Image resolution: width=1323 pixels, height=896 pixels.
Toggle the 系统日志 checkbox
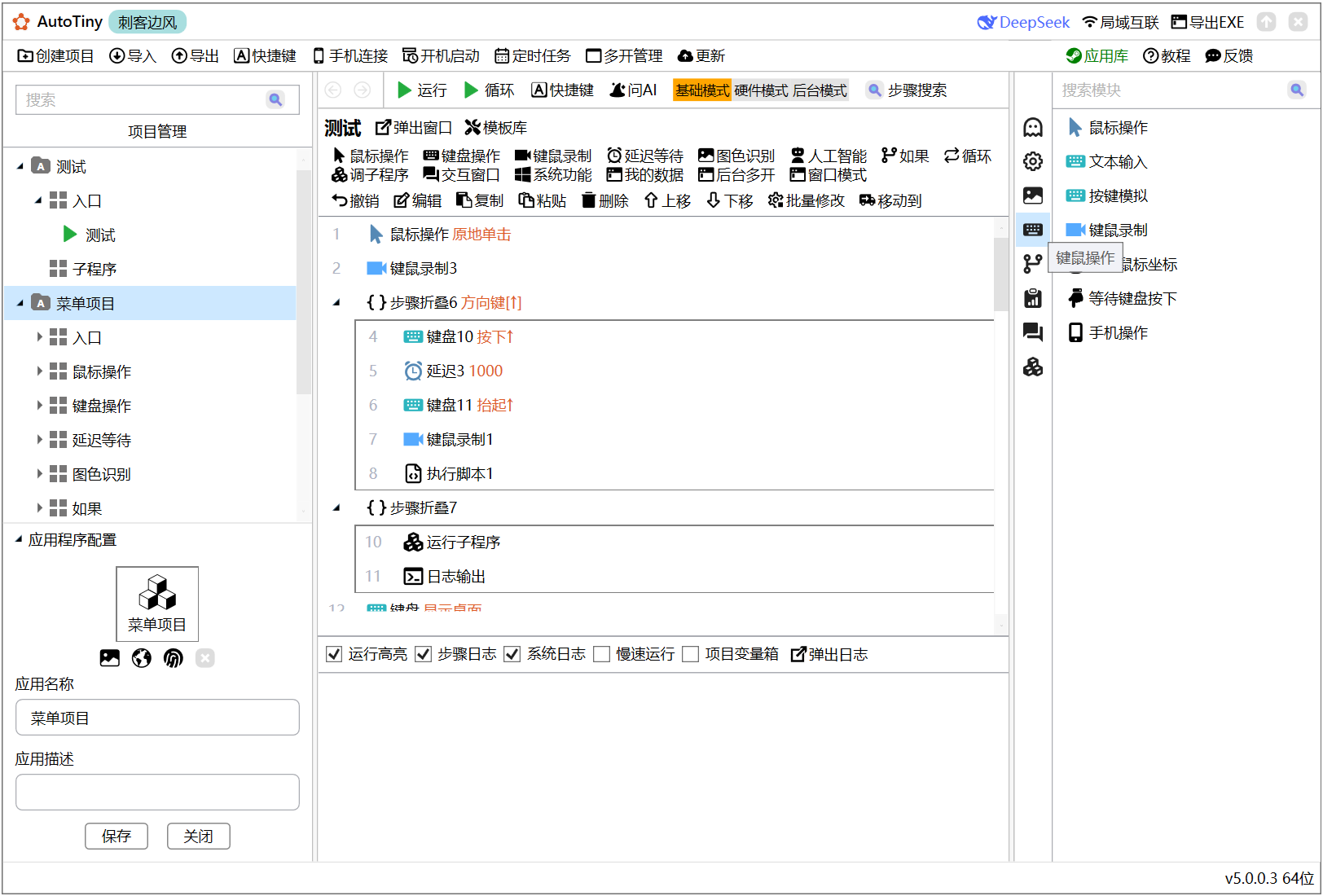[x=512, y=654]
